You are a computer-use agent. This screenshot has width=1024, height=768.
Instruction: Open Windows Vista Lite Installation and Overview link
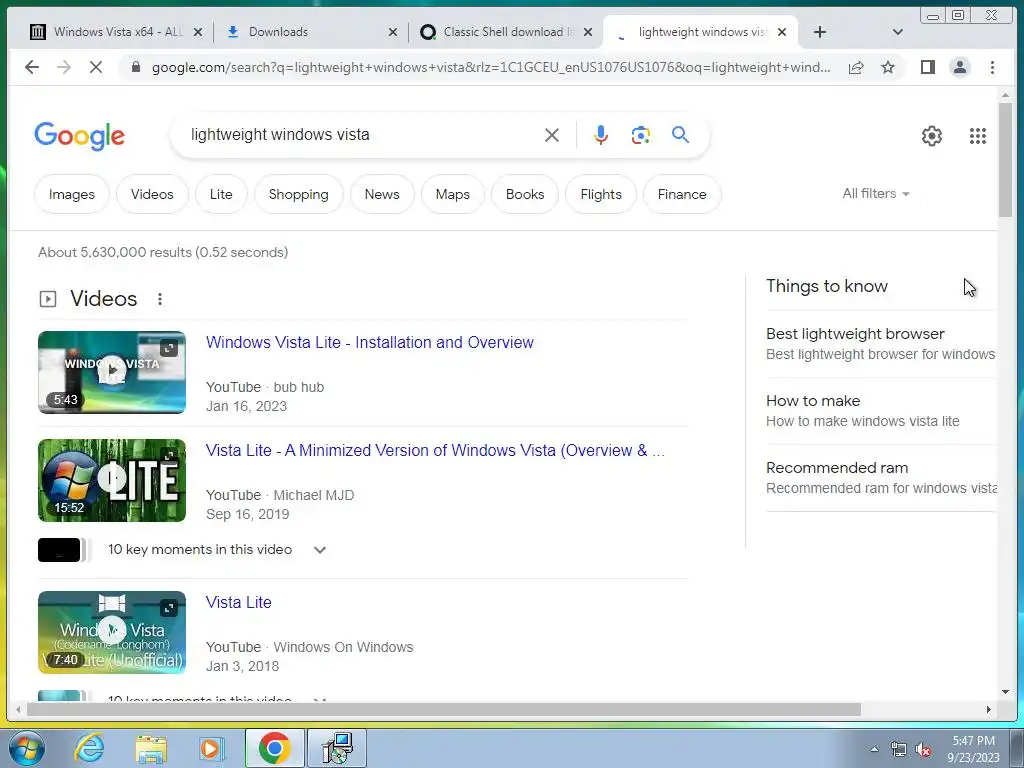[x=370, y=342]
